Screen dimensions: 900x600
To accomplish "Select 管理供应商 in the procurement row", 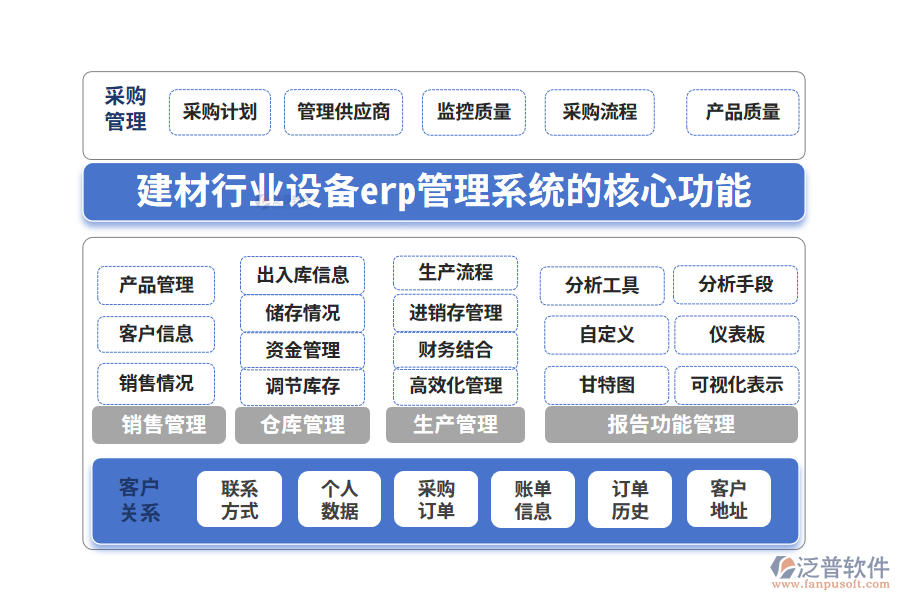I will pos(344,112).
